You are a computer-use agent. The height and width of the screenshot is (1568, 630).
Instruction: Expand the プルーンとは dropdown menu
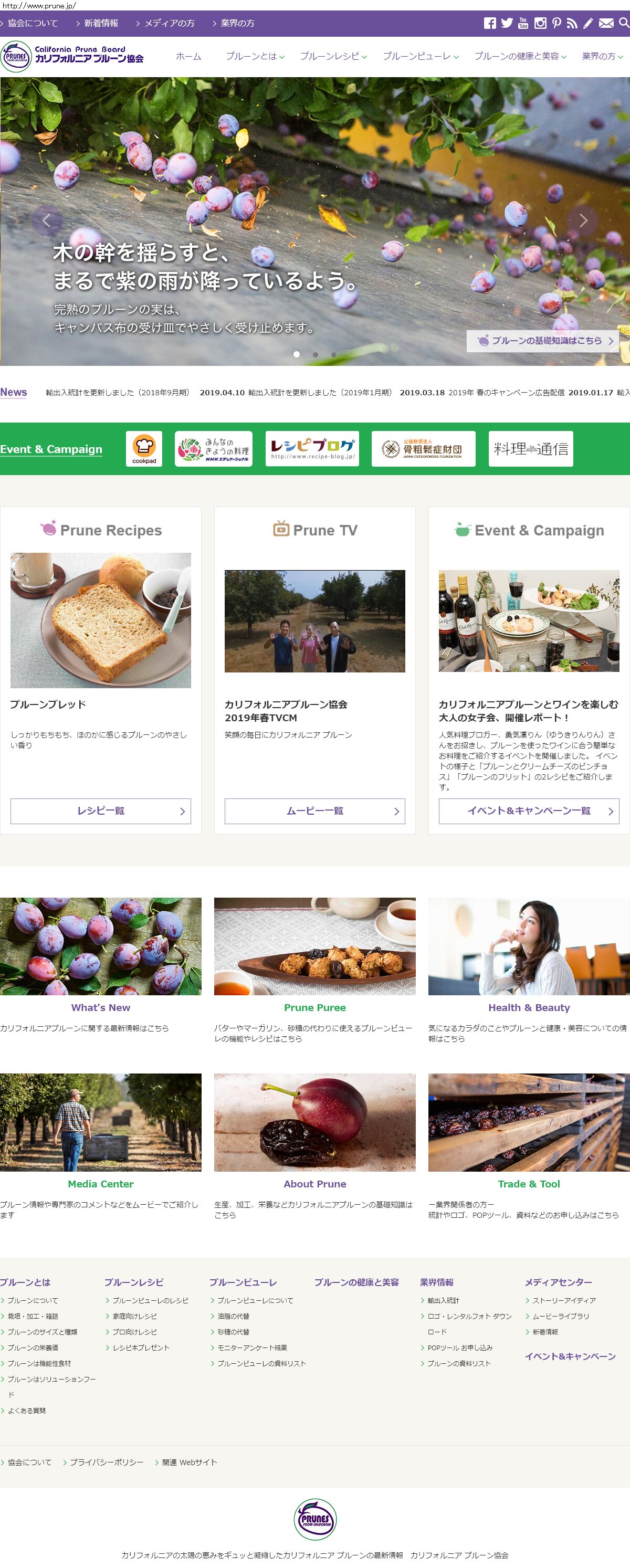pyautogui.click(x=255, y=56)
